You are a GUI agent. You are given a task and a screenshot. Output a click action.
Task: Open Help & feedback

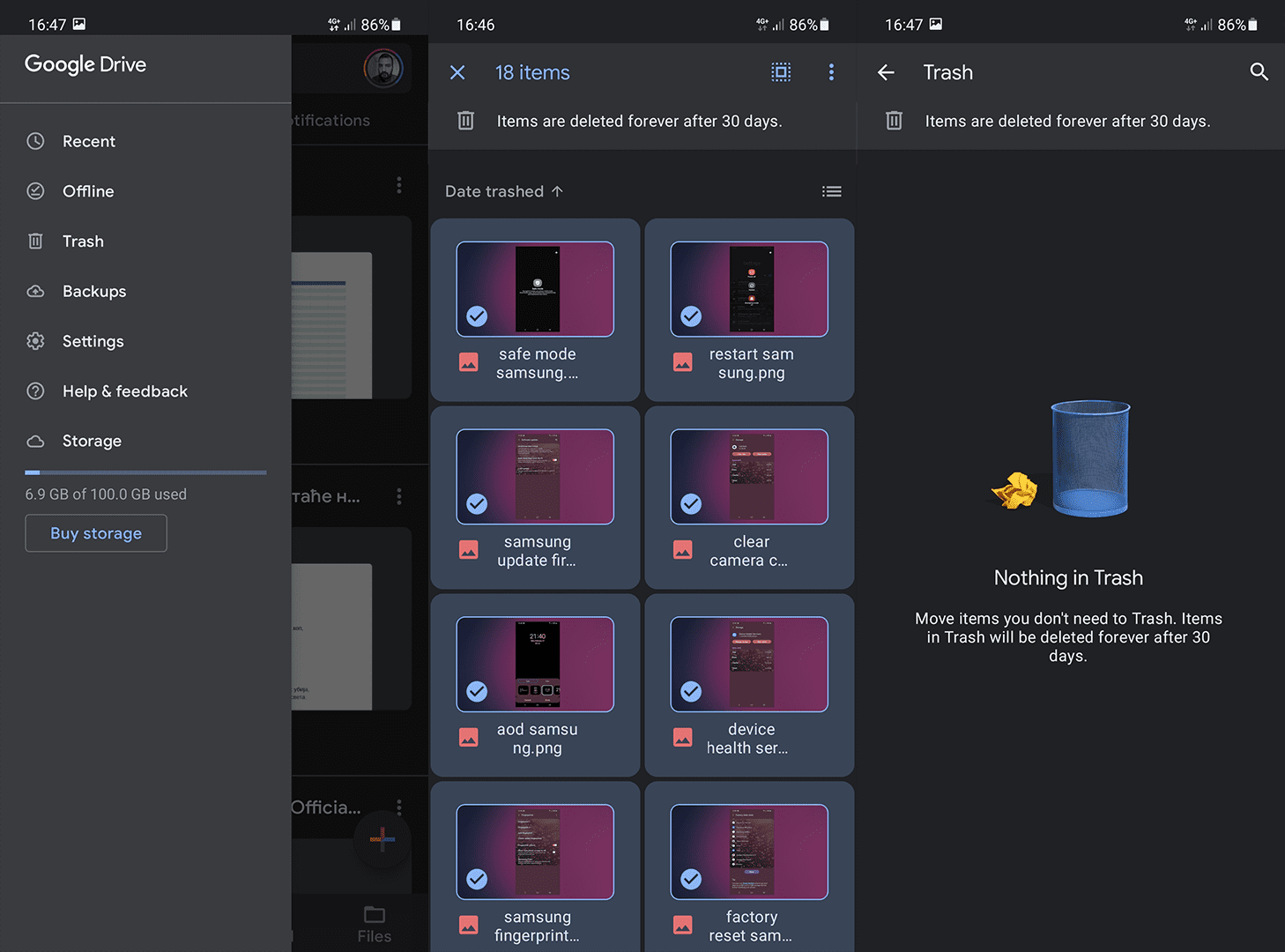(124, 390)
